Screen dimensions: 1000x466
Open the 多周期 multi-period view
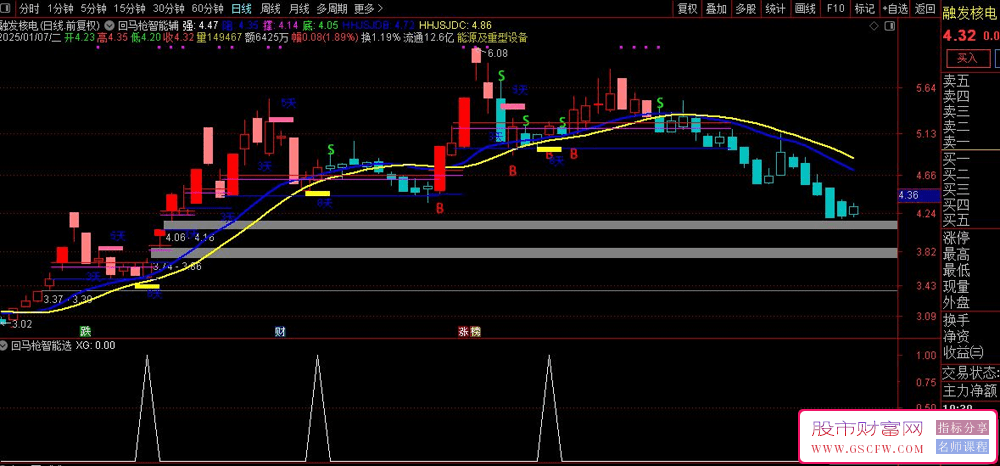click(331, 8)
